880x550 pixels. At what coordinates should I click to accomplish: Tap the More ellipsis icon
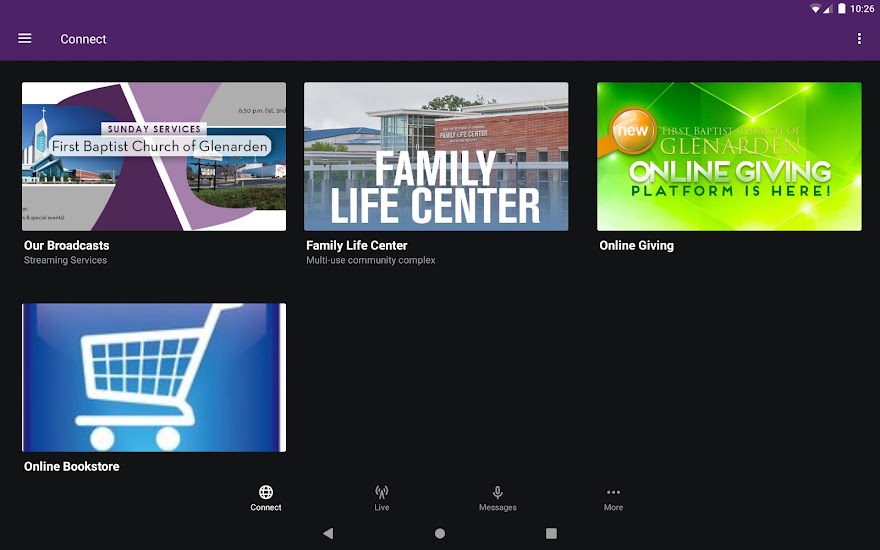[613, 492]
